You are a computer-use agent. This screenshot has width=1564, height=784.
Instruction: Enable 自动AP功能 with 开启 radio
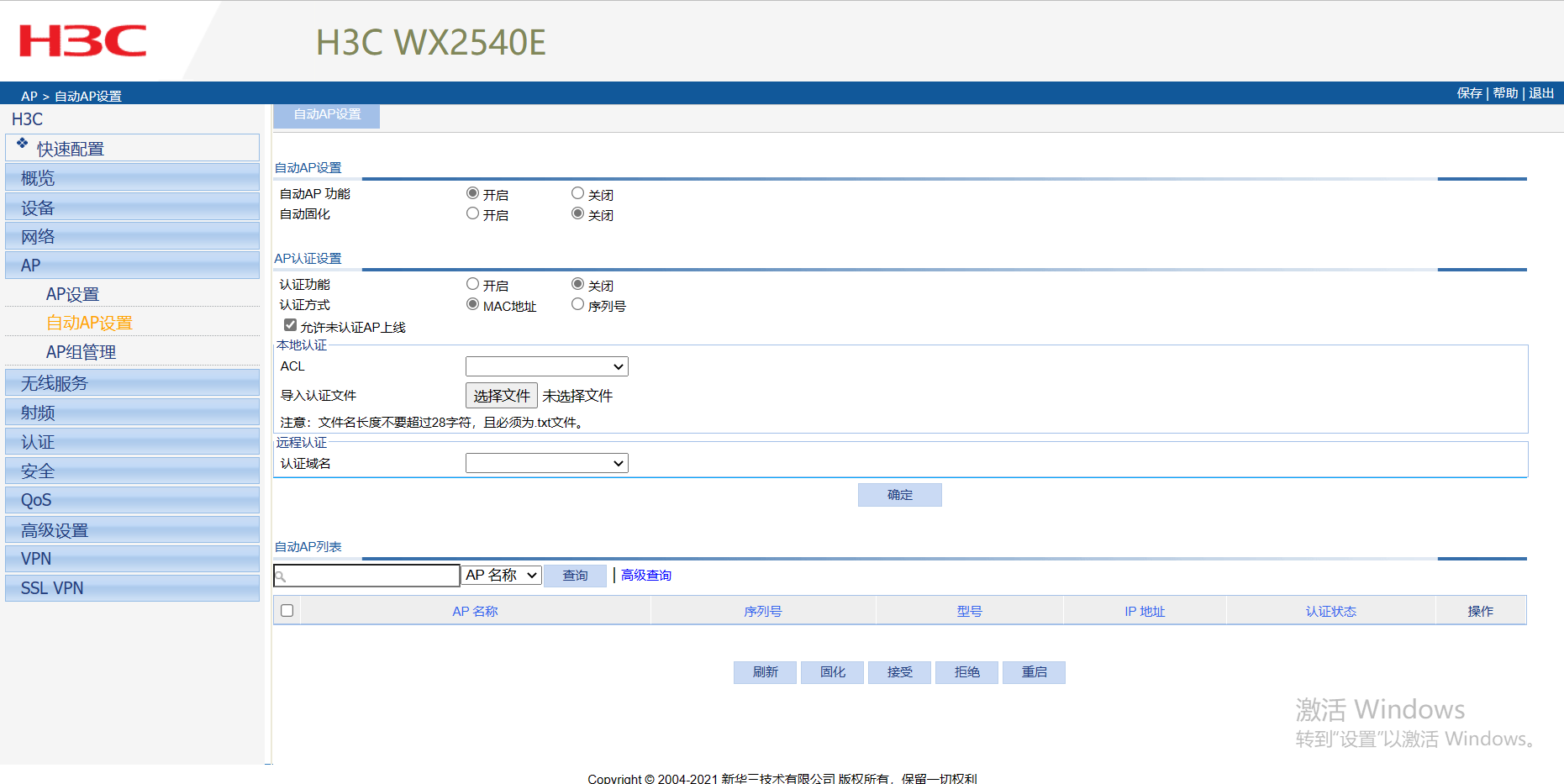tap(472, 193)
